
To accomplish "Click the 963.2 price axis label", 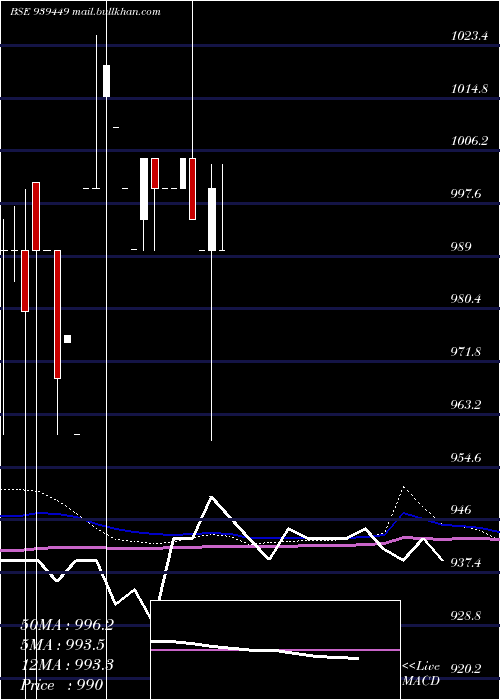I will [466, 404].
